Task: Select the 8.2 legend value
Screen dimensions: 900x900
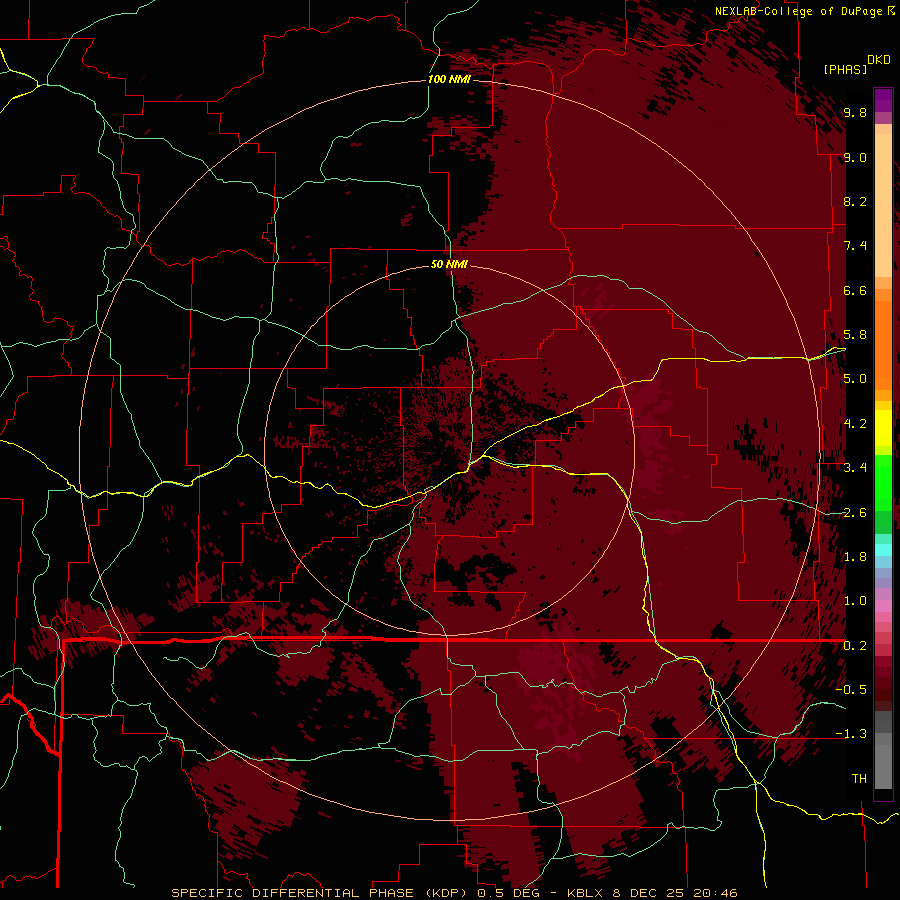Action: (855, 201)
